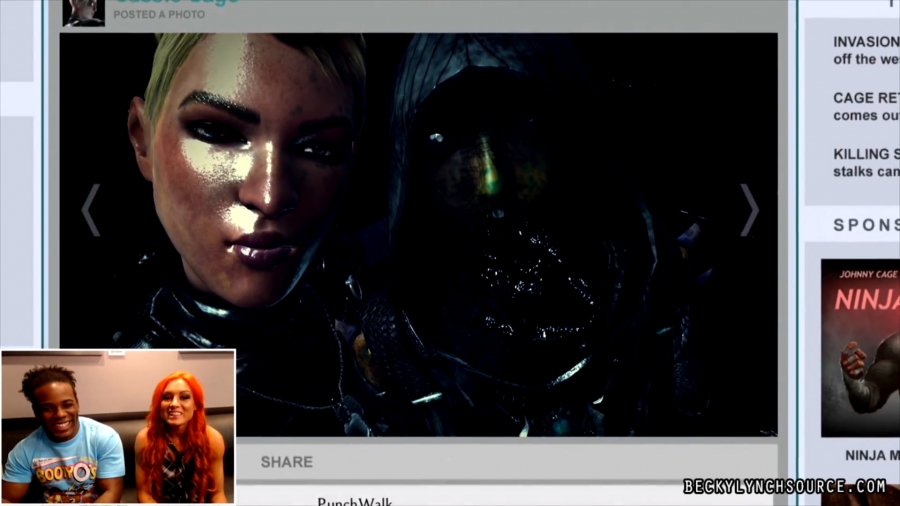The height and width of the screenshot is (506, 900).
Task: Open the CAGE RET... news story
Action: coord(866,107)
